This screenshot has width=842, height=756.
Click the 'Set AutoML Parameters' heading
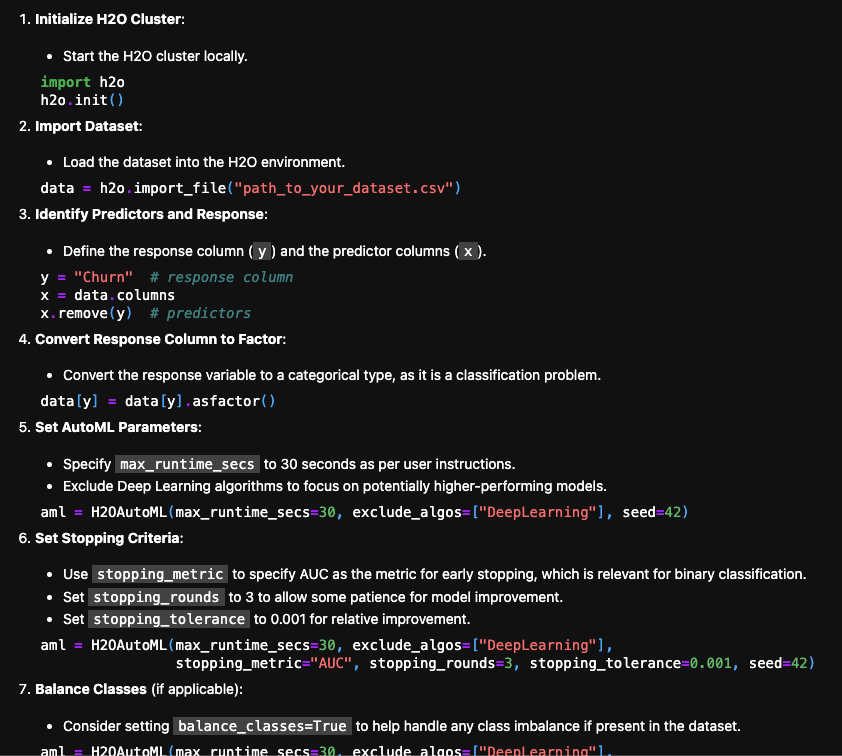point(117,427)
